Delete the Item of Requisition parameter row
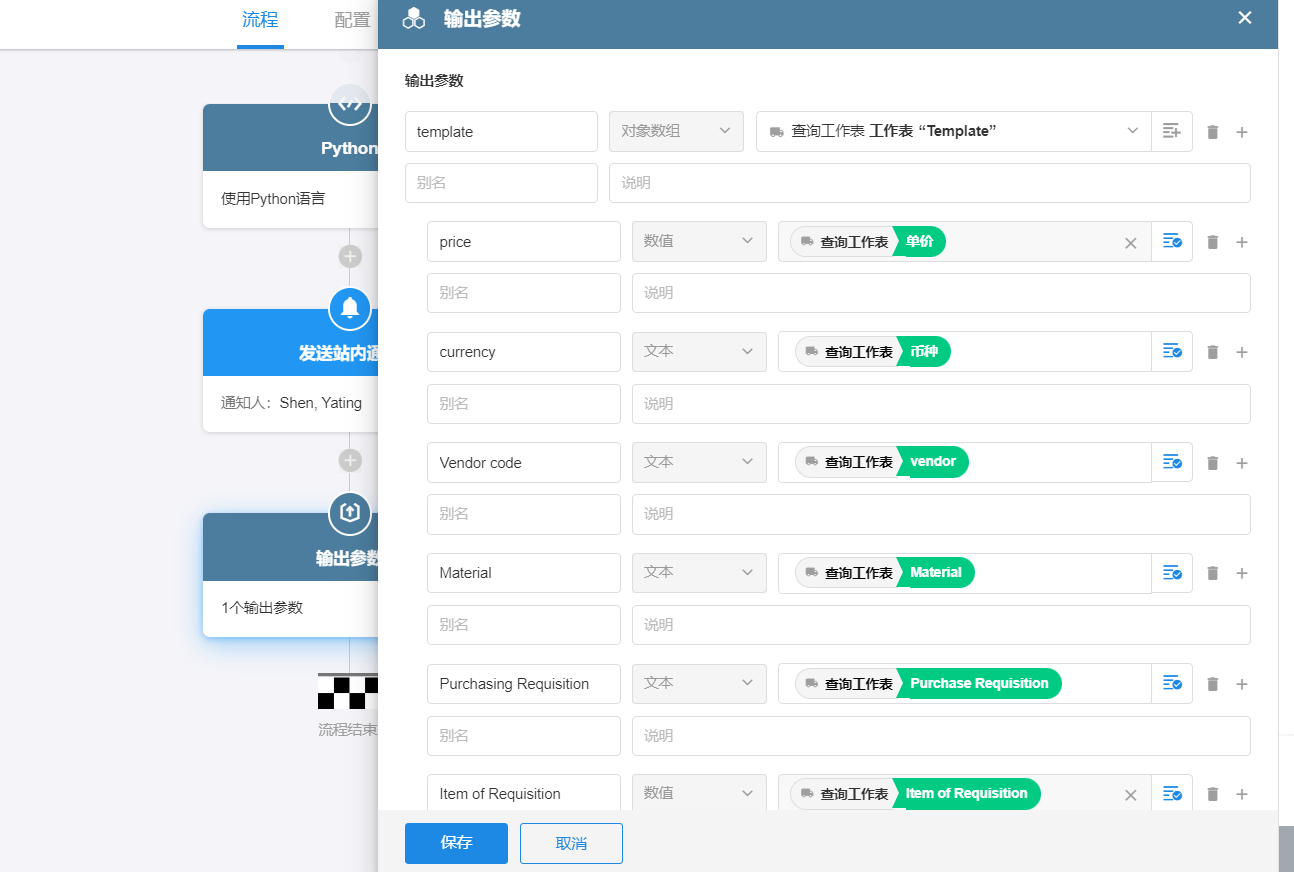 [1213, 794]
